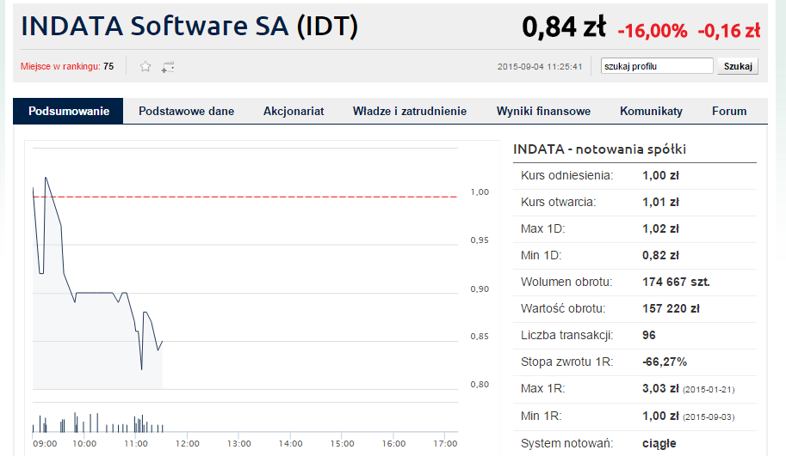Click the Max 1R value 3,03 zł
The height and width of the screenshot is (456, 786).
(660, 388)
